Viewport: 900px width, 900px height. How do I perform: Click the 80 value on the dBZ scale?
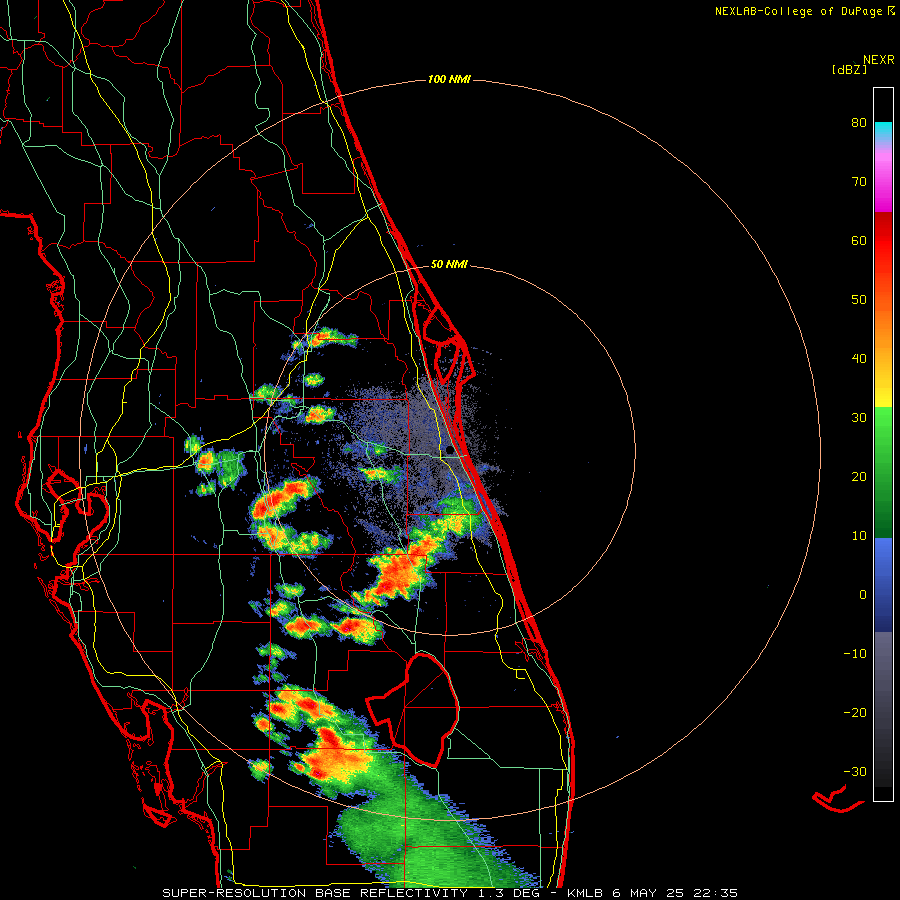point(859,123)
